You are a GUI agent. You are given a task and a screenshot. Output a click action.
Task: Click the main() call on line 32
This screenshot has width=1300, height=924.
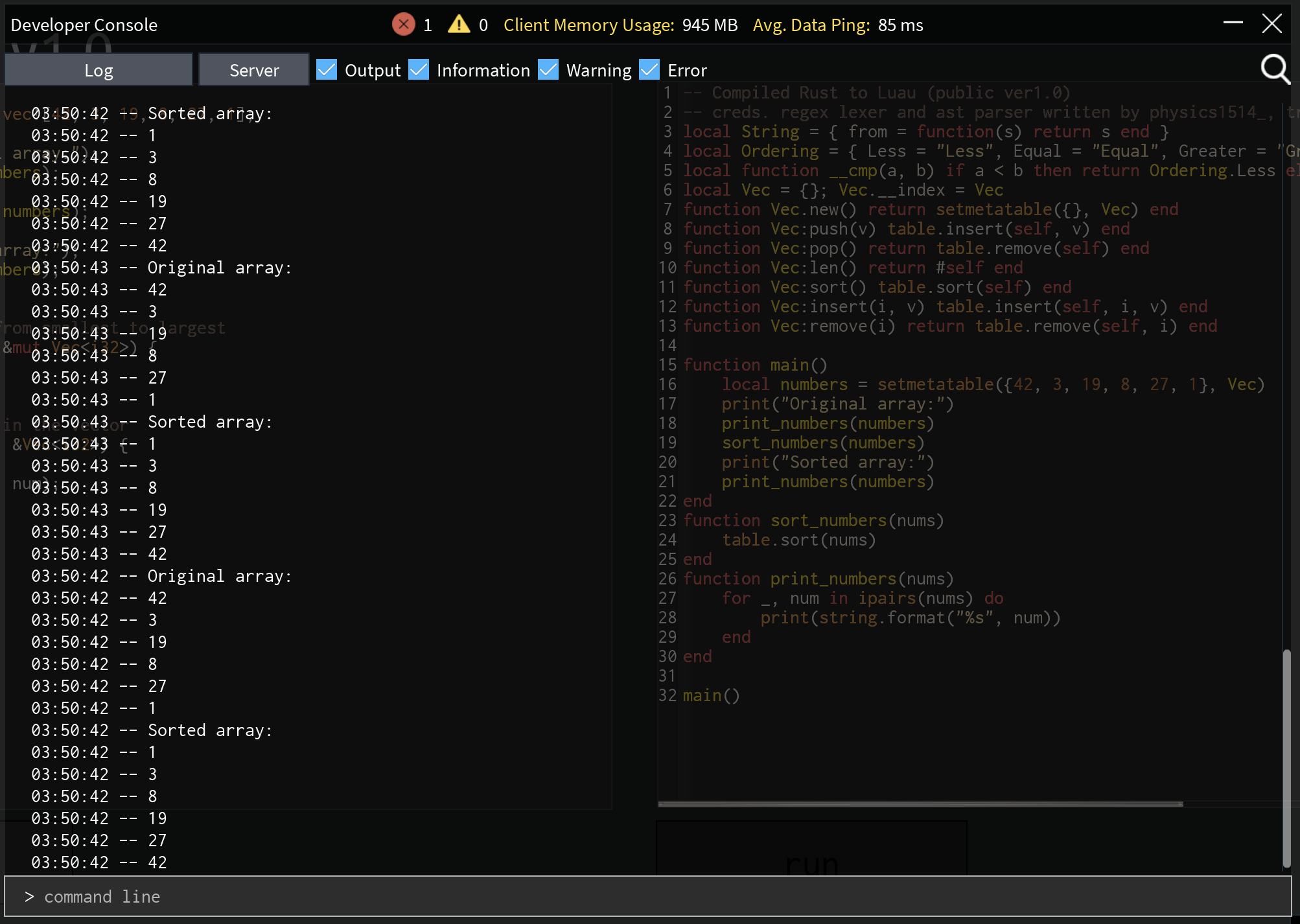[711, 695]
